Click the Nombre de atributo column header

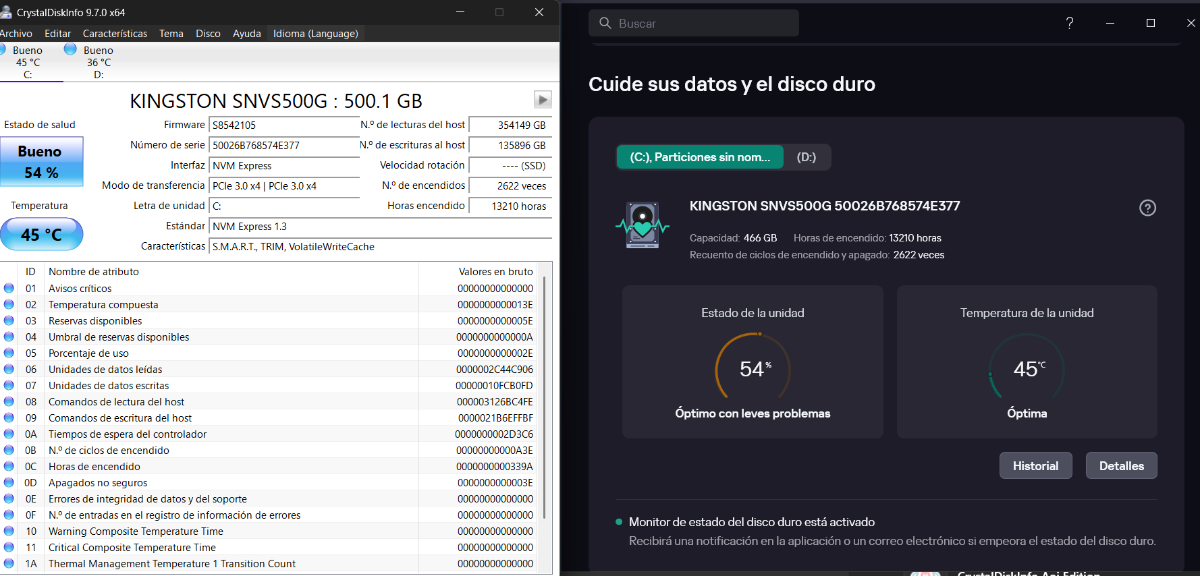pyautogui.click(x=94, y=271)
